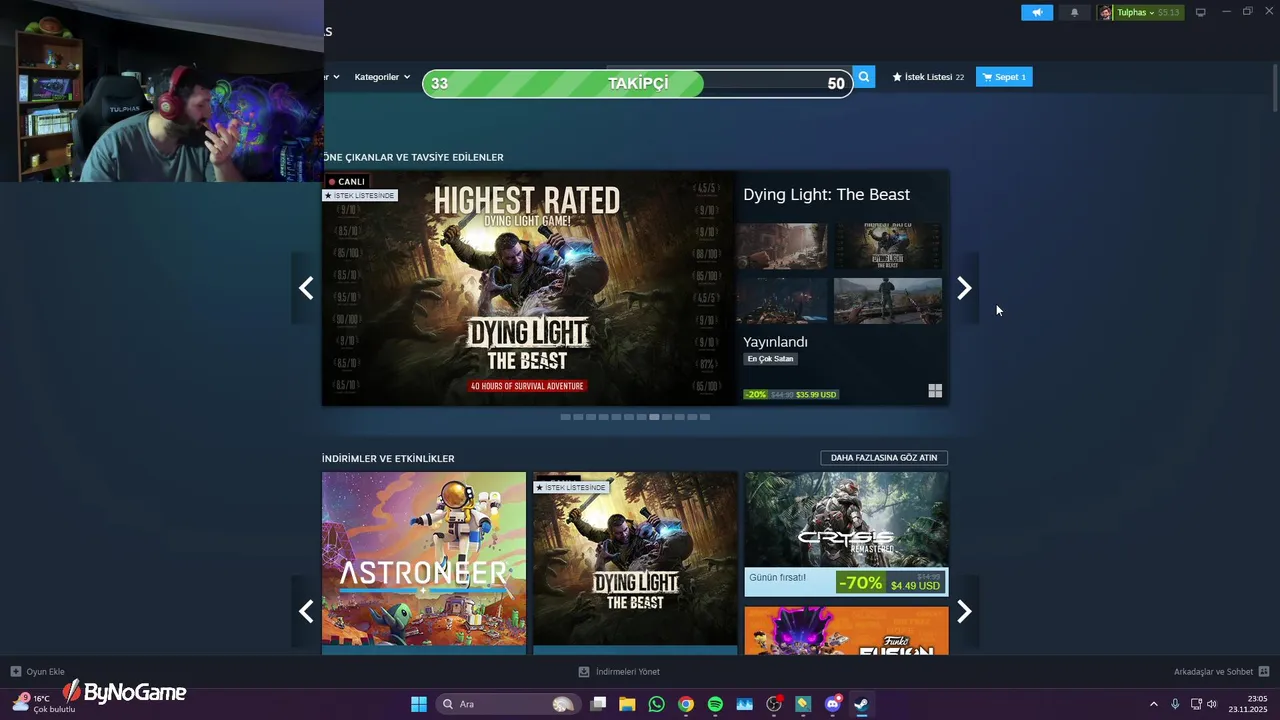The width and height of the screenshot is (1280, 720).
Task: Click Oyun Ekle add game button
Action: 38,672
